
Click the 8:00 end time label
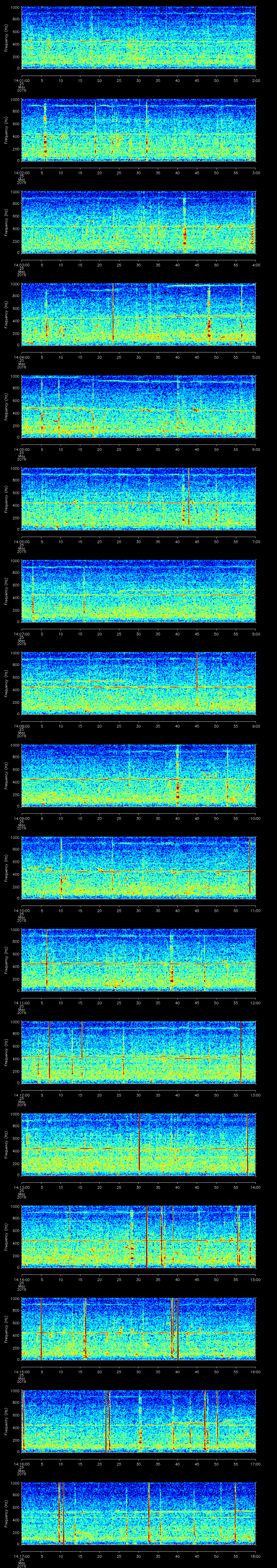point(256,635)
